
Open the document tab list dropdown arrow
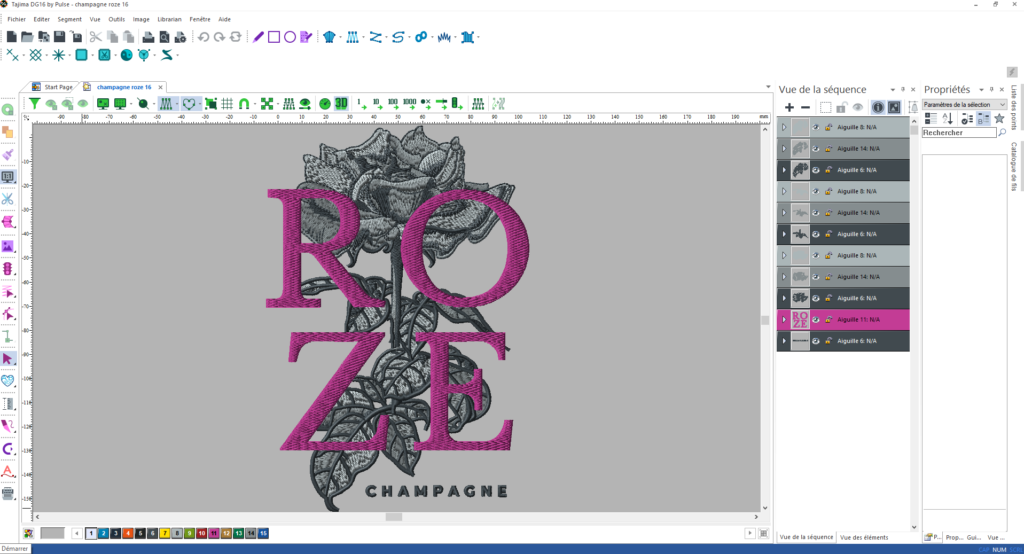(768, 87)
